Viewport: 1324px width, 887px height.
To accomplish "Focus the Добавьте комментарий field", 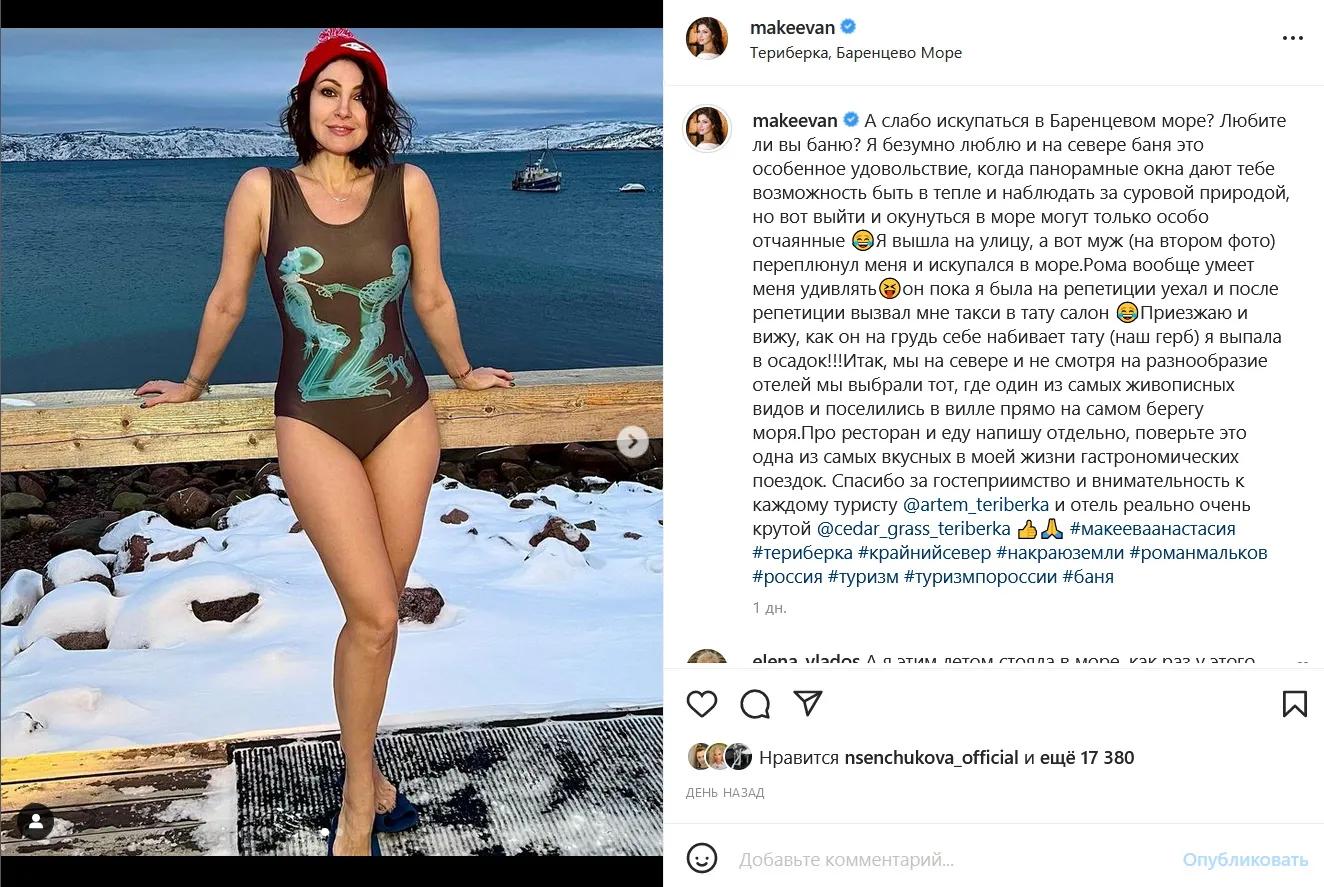I will [x=950, y=859].
